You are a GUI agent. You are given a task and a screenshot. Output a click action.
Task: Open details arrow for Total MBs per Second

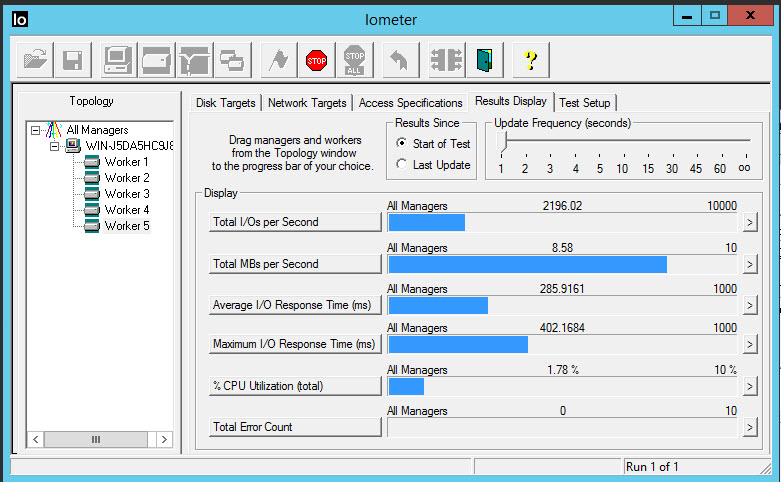[750, 264]
